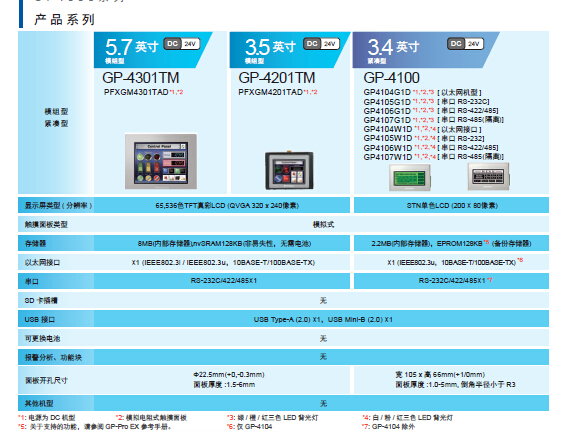Click the 显示屏类型 row label

tap(58, 205)
